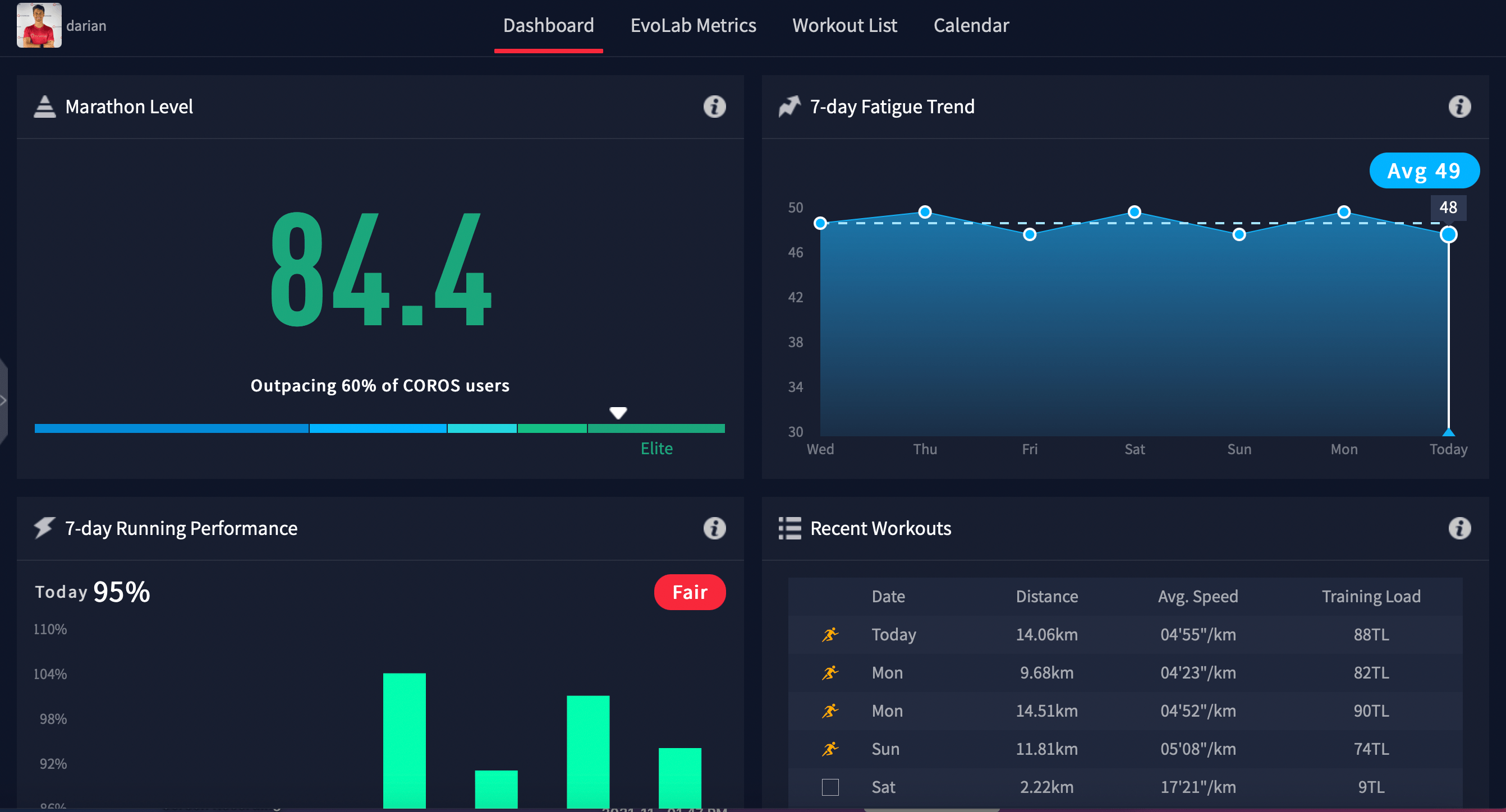Click the trending arrow icon beside 7-day Fatigue Trend
Viewport: 1506px width, 812px height.
pos(789,106)
